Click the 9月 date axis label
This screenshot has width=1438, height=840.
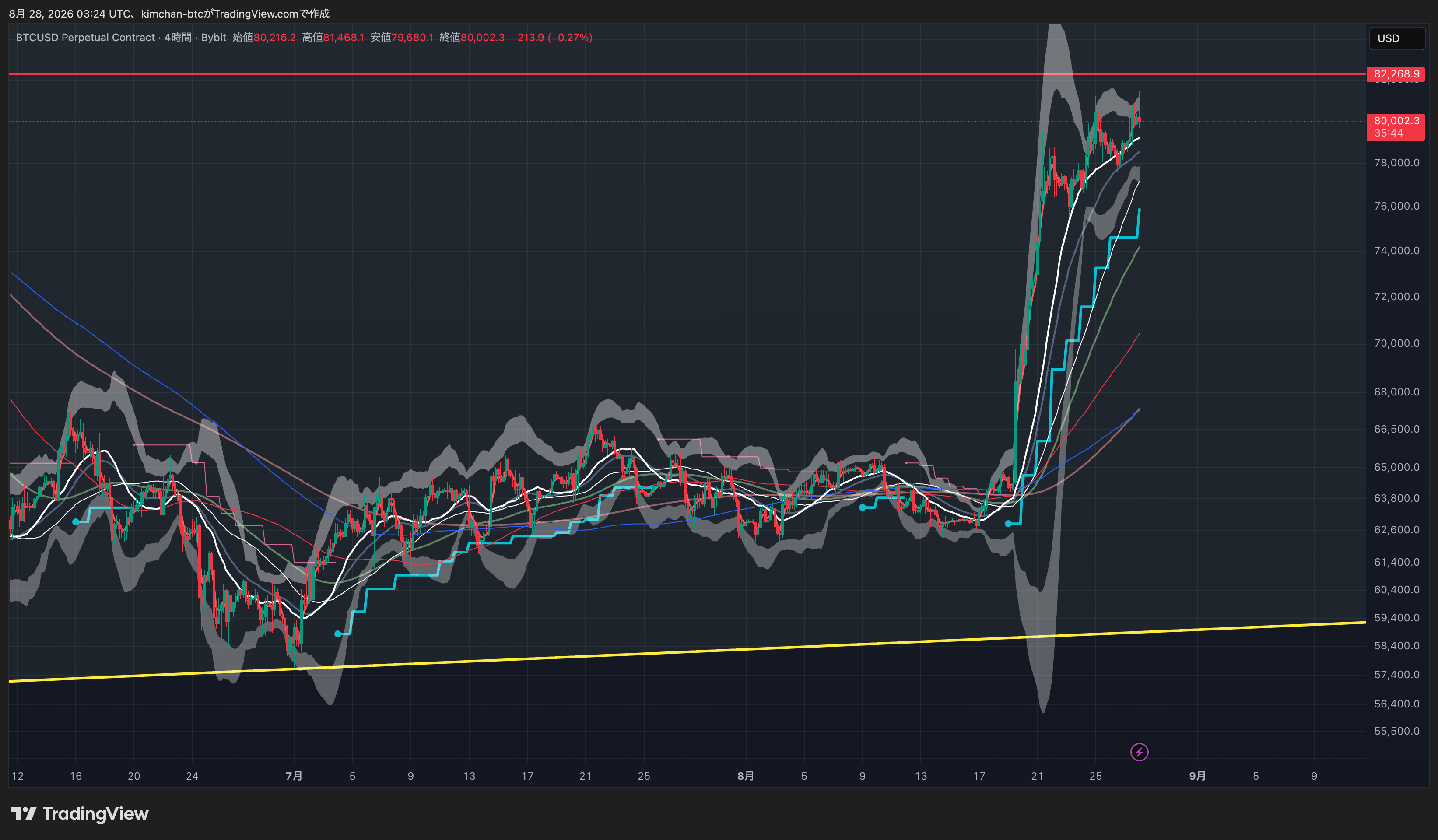pyautogui.click(x=1197, y=776)
